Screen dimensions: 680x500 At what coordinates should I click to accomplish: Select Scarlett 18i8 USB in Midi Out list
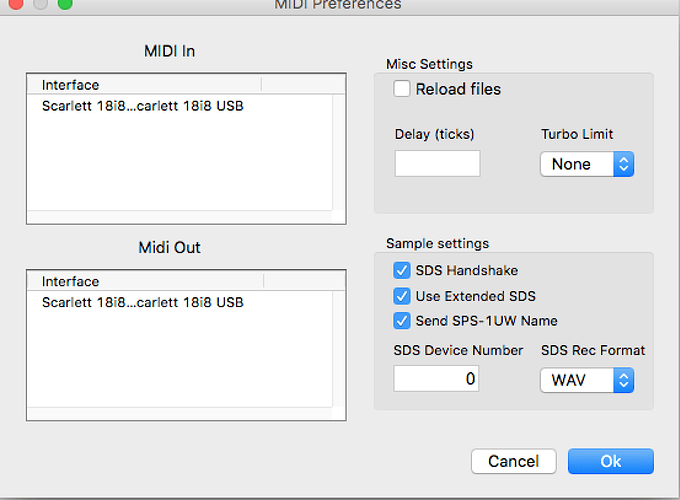[142, 302]
